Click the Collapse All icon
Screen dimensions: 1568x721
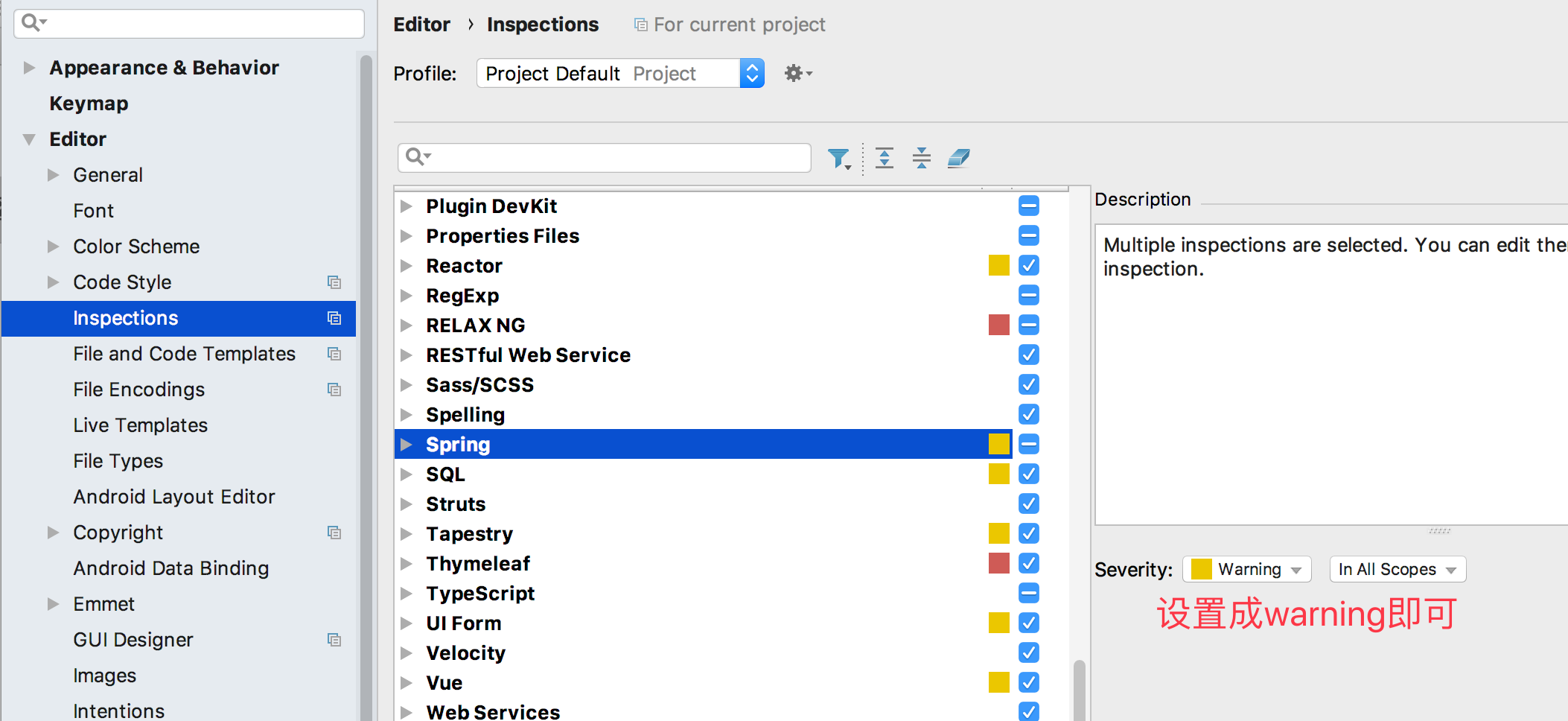[922, 158]
